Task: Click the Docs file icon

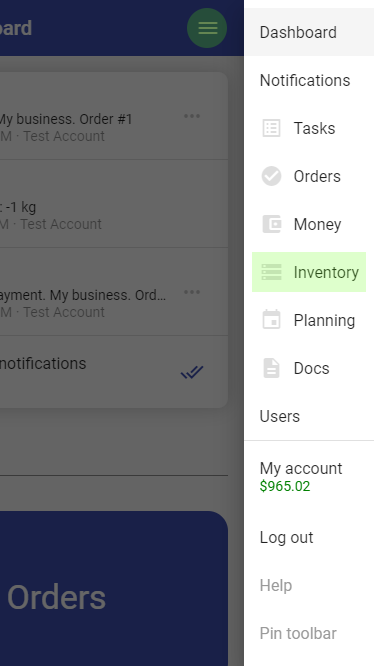Action: point(271,368)
